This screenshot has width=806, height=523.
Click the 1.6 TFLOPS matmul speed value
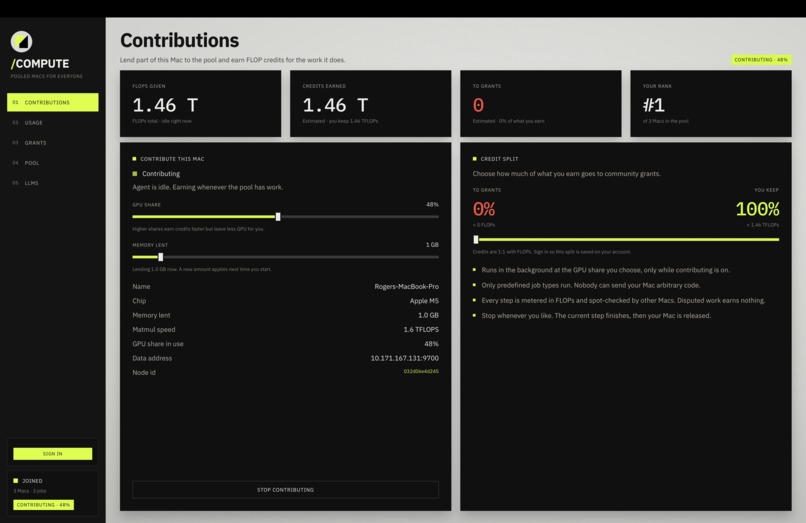click(x=421, y=330)
